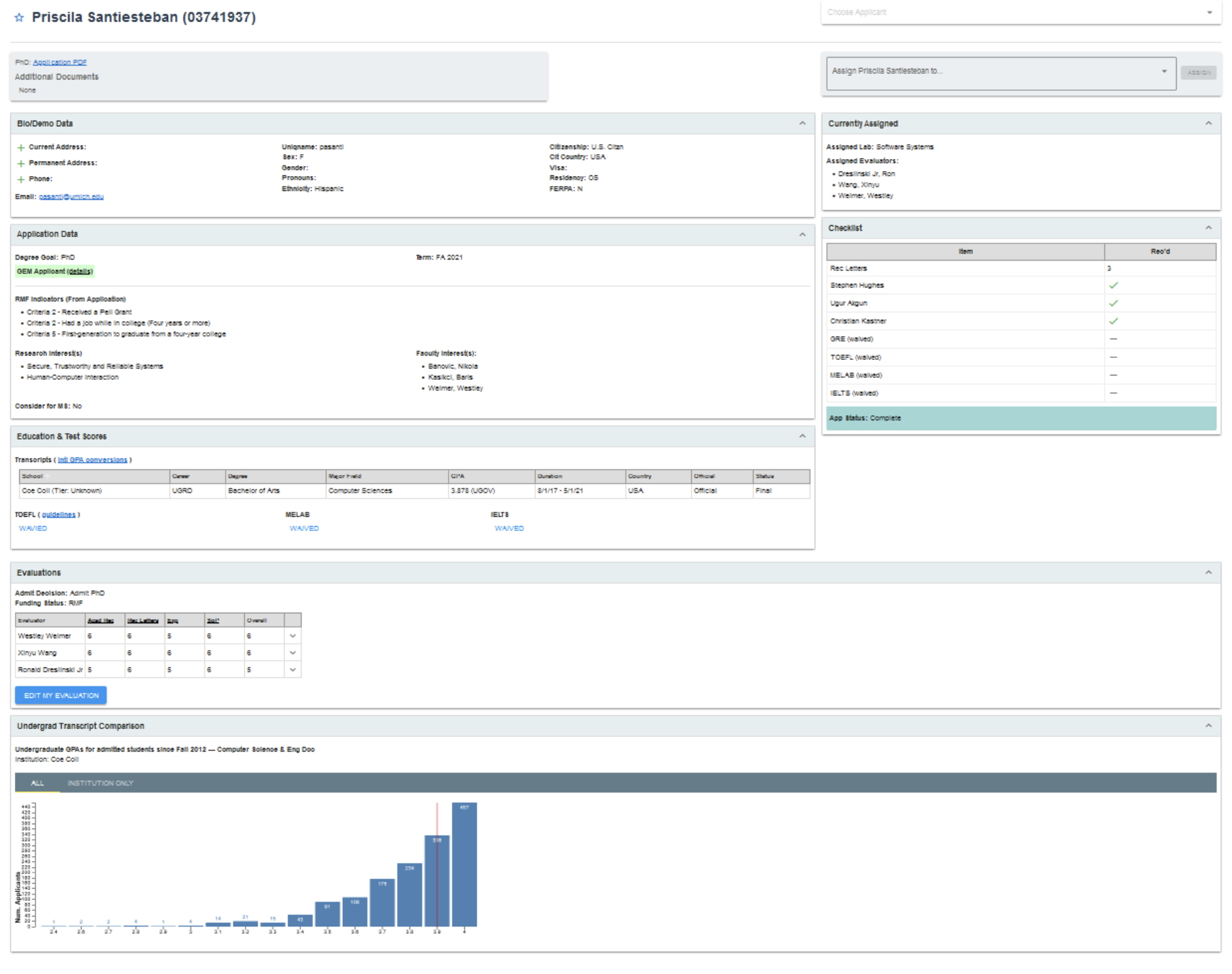This screenshot has height=974, width=1232.
Task: Click the tallest 4.0 GPA histogram bar
Action: tap(464, 865)
